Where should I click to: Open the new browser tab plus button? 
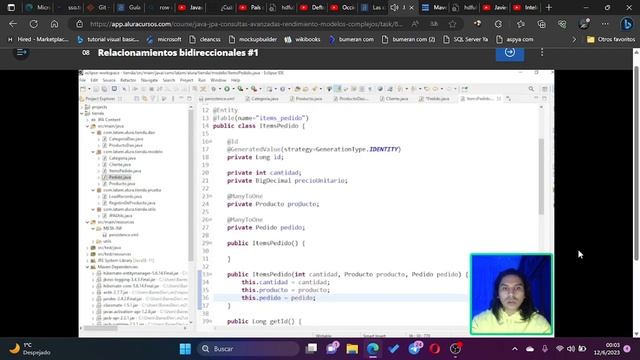pos(549,7)
